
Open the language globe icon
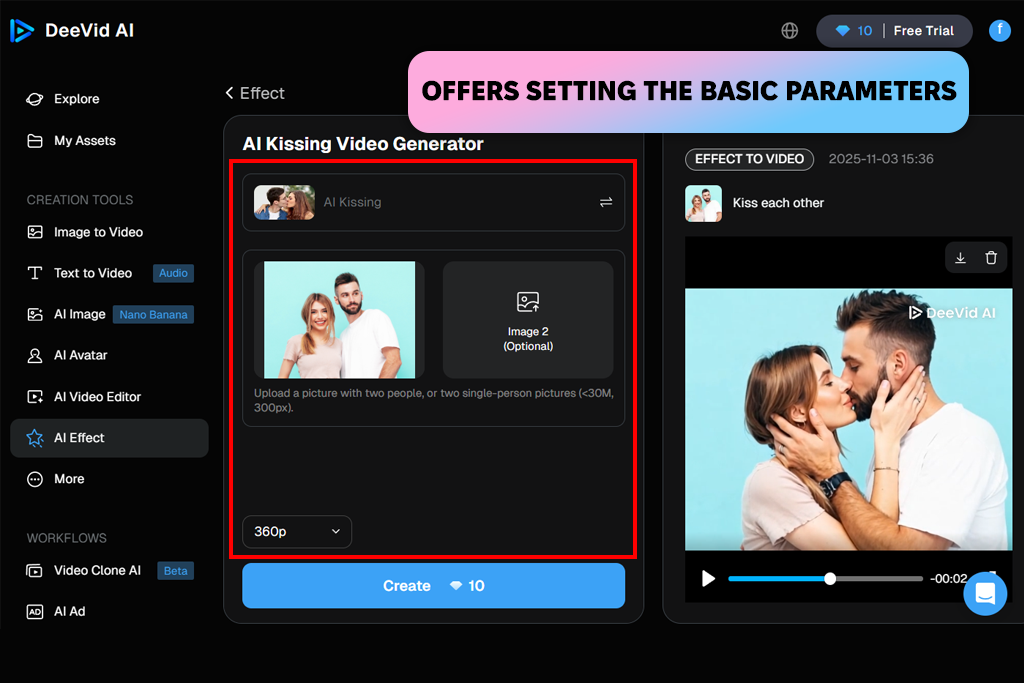tap(790, 31)
